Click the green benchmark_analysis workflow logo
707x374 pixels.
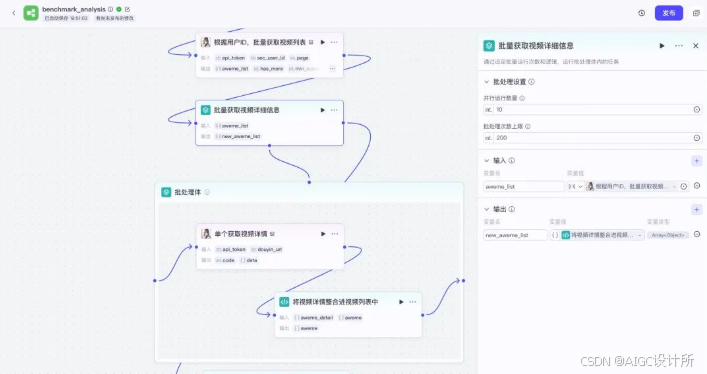click(31, 13)
